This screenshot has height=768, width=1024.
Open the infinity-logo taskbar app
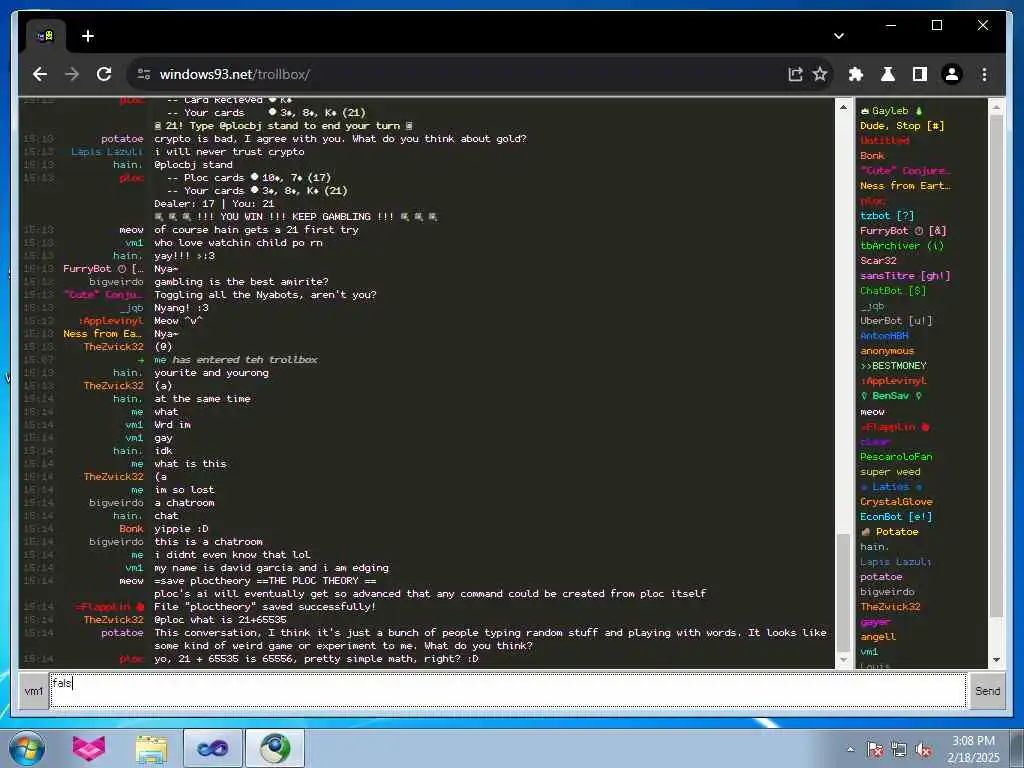click(213, 748)
